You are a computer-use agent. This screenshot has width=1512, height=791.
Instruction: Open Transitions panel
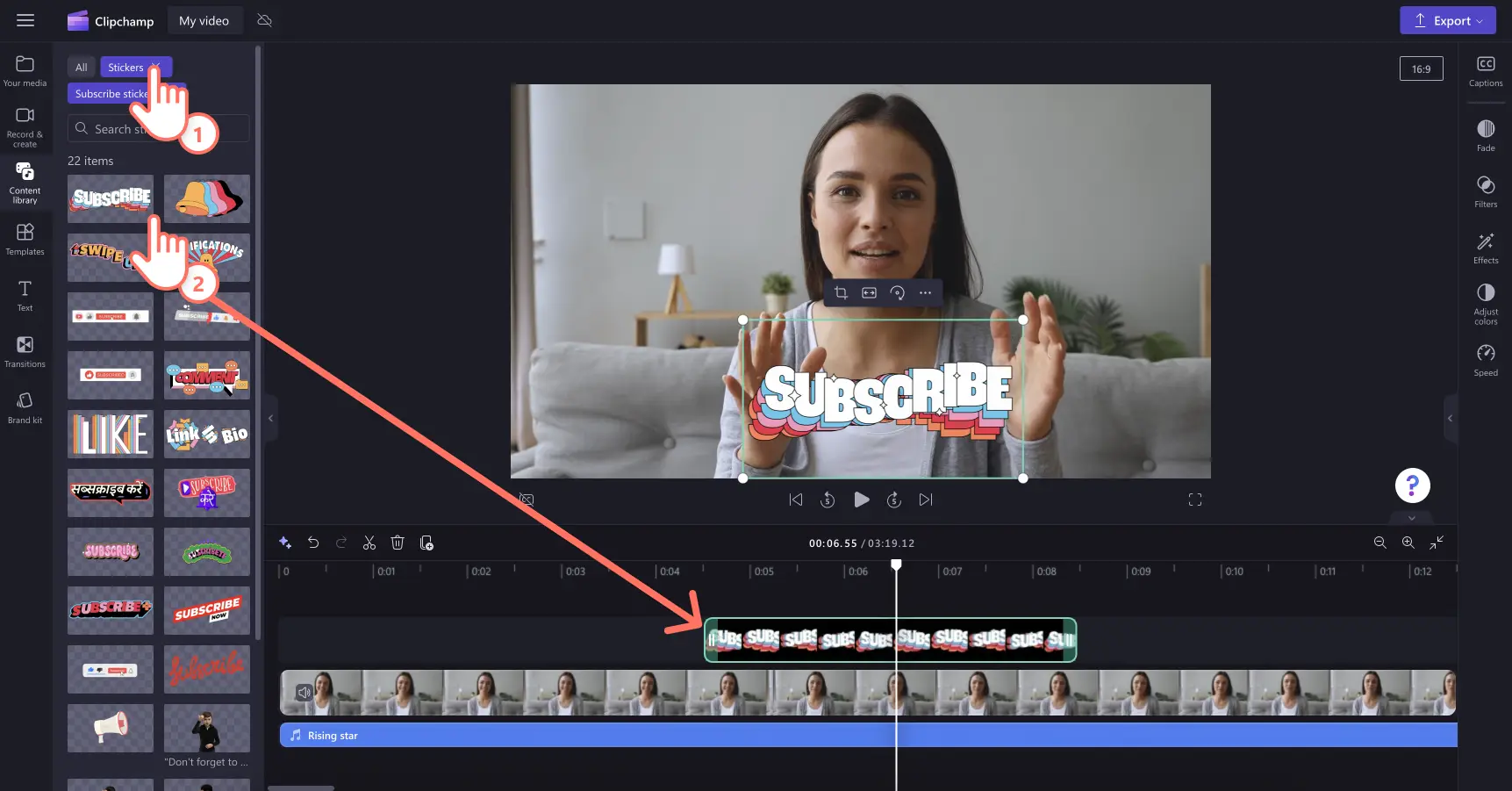pos(25,351)
